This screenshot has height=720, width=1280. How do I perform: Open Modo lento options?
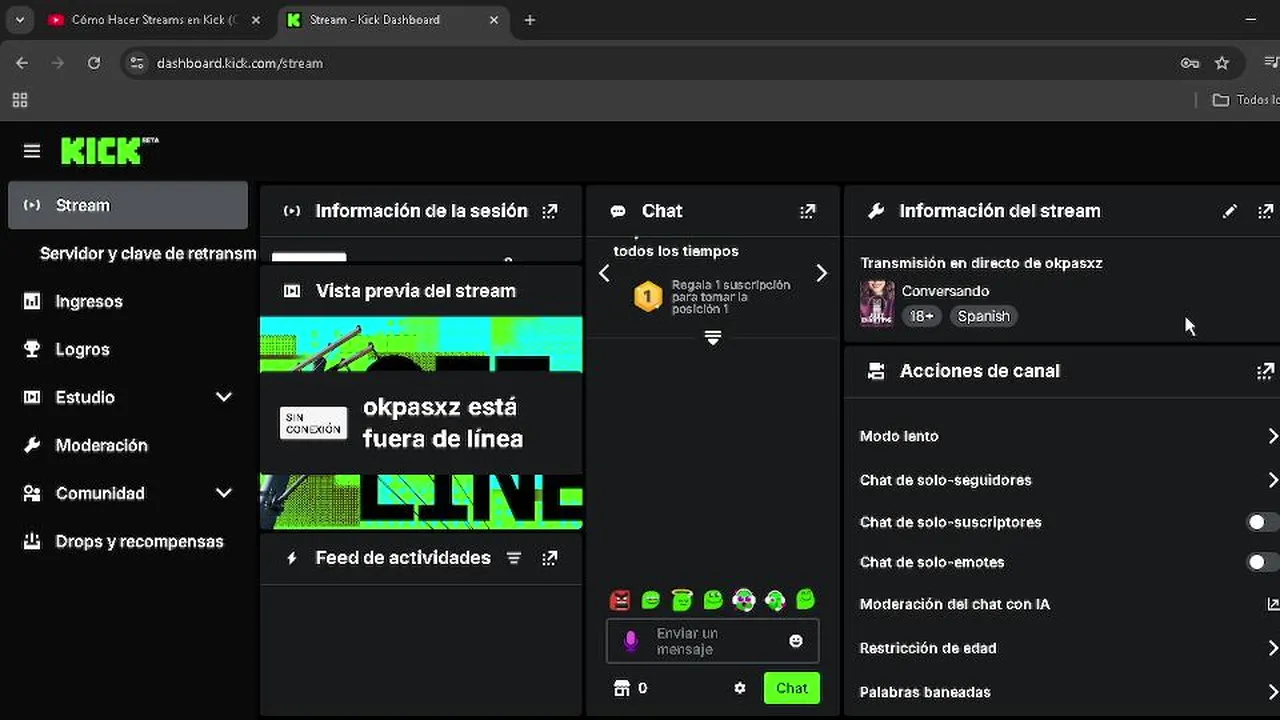pos(1067,436)
